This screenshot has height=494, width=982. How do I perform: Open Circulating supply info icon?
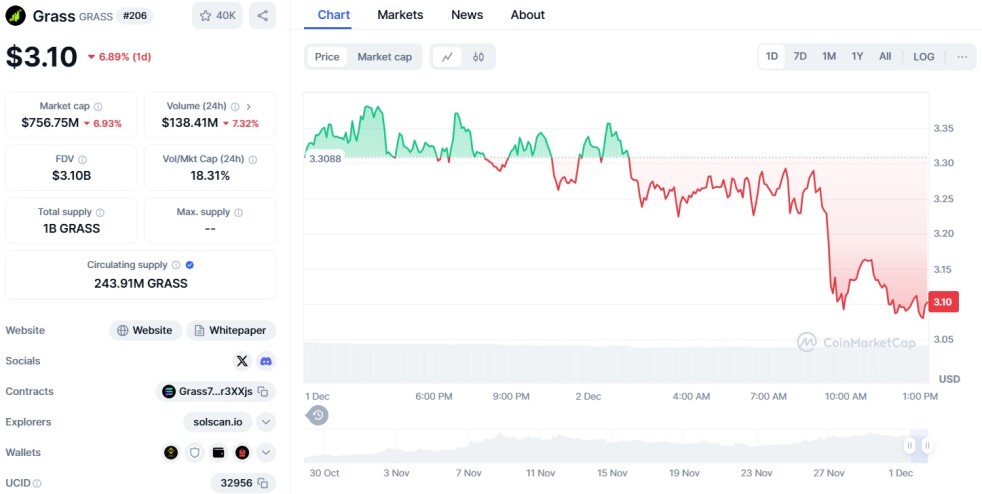coord(176,265)
